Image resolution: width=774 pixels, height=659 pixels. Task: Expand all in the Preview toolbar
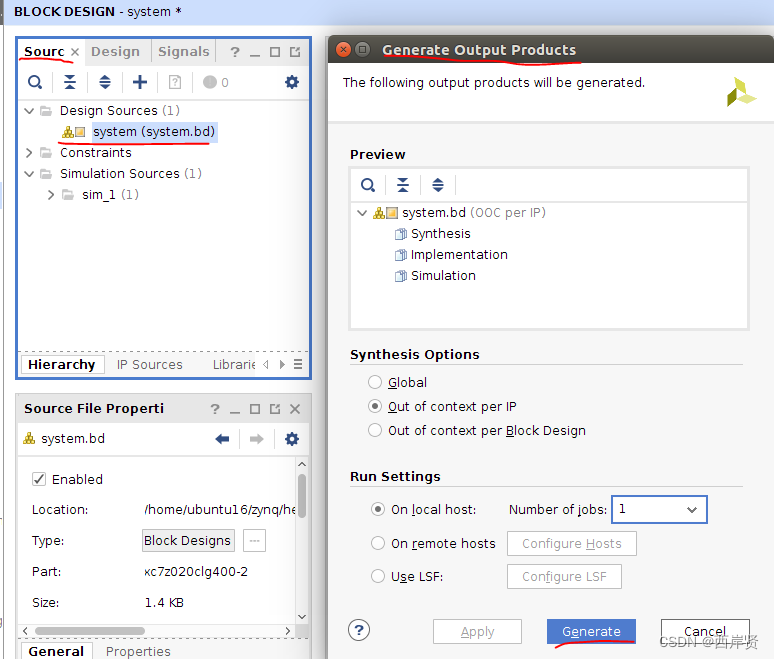438,185
